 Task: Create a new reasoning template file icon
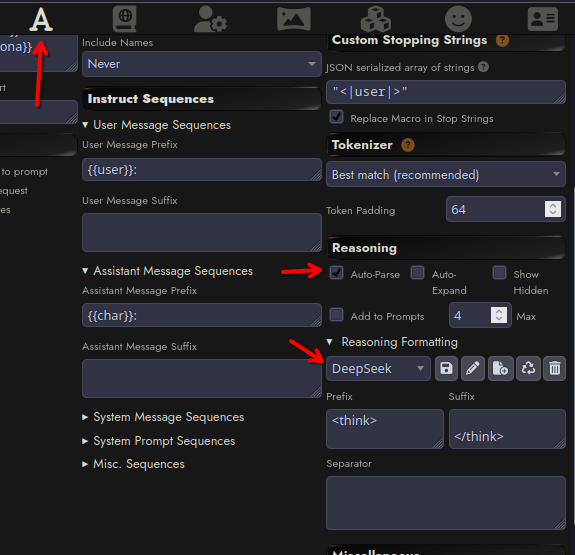coord(501,368)
